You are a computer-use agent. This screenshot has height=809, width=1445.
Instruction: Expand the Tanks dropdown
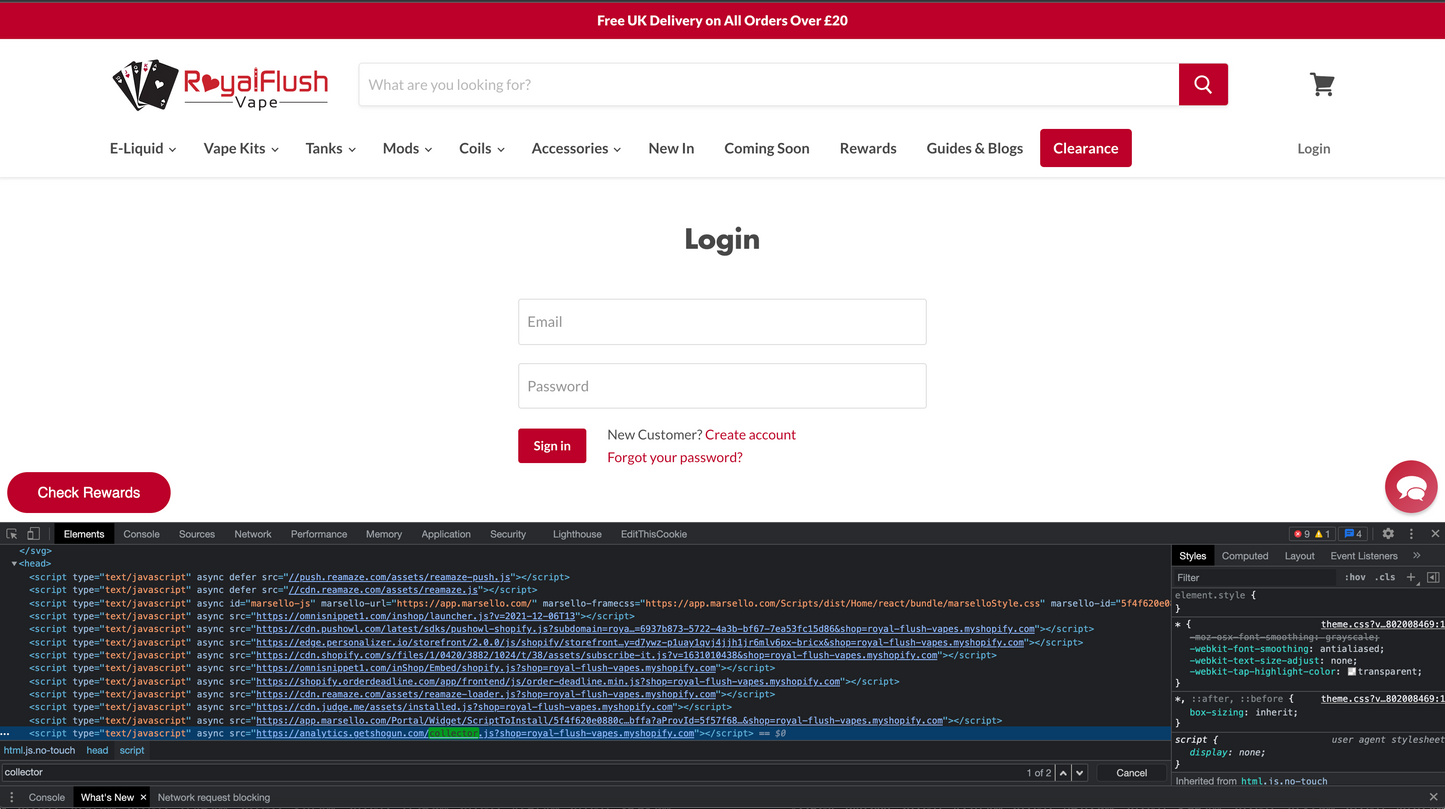click(x=331, y=148)
